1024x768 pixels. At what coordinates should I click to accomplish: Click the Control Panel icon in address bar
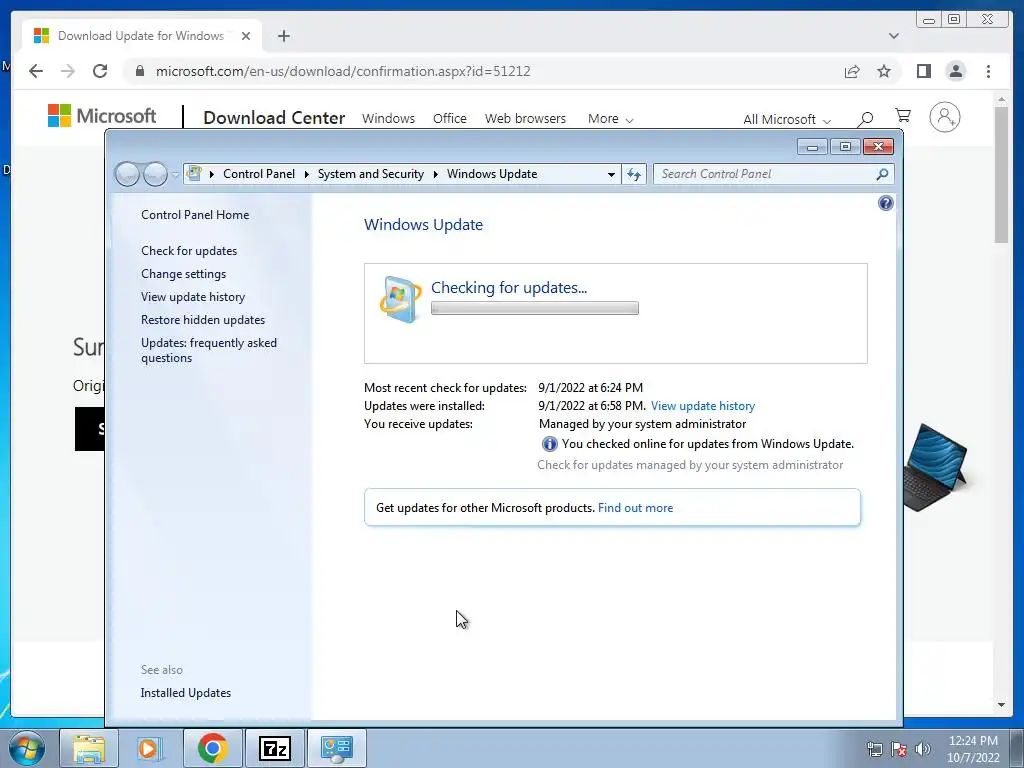pos(194,174)
